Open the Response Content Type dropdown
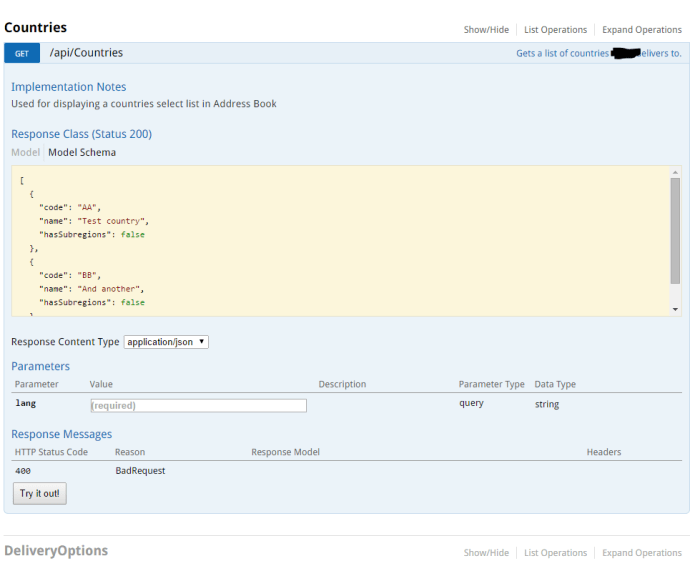The height and width of the screenshot is (561, 700). click(x=166, y=342)
